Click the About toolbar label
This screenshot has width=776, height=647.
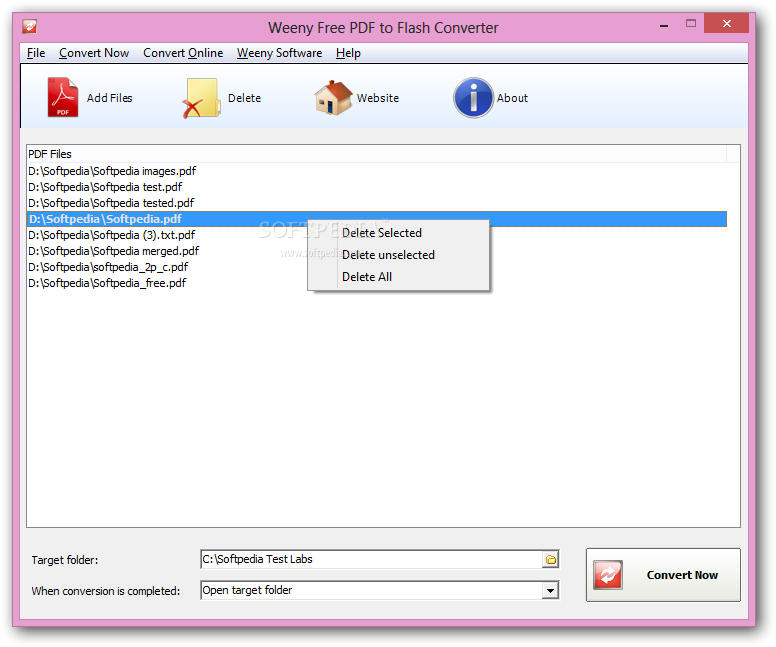[x=512, y=98]
